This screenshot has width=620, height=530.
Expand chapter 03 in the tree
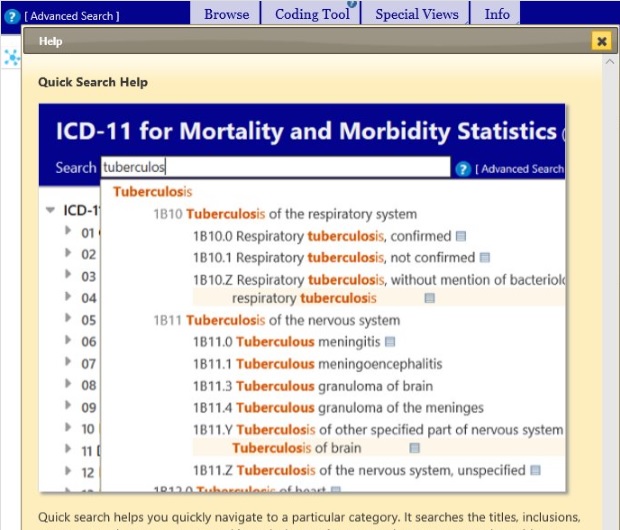pyautogui.click(x=68, y=274)
